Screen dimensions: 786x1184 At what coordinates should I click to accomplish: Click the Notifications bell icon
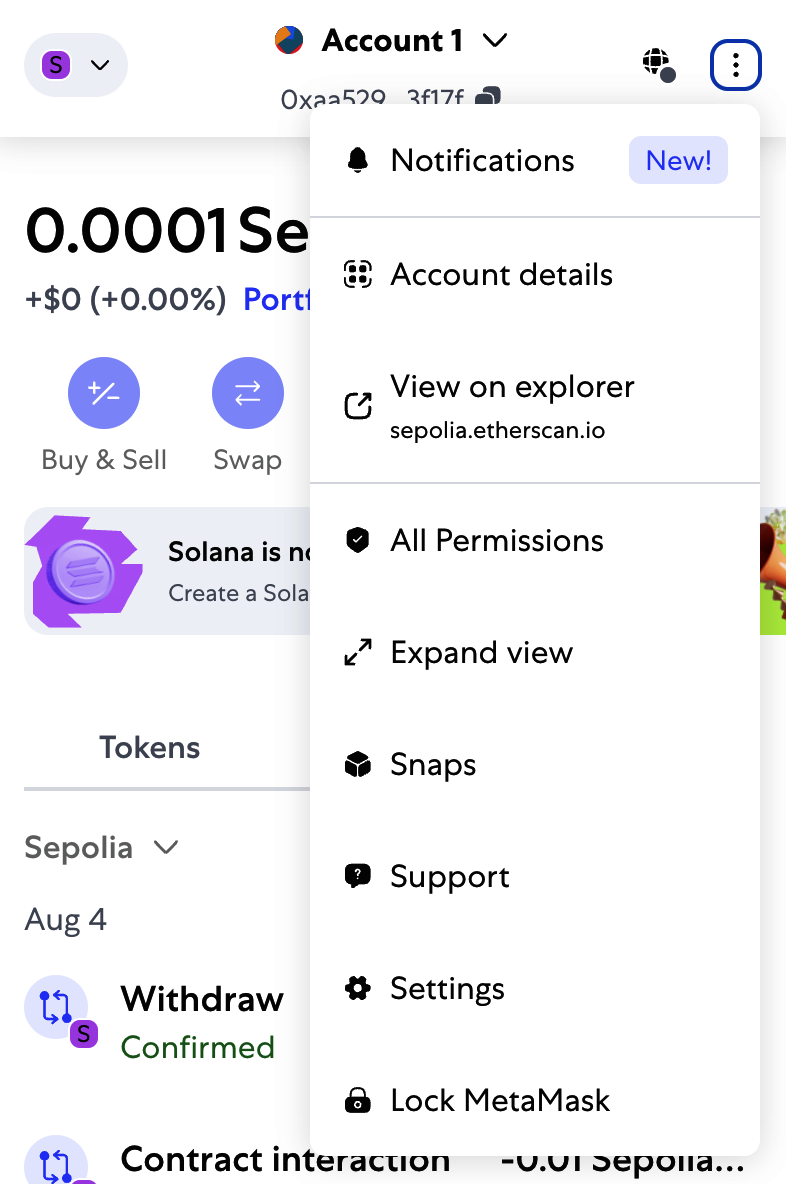click(356, 160)
